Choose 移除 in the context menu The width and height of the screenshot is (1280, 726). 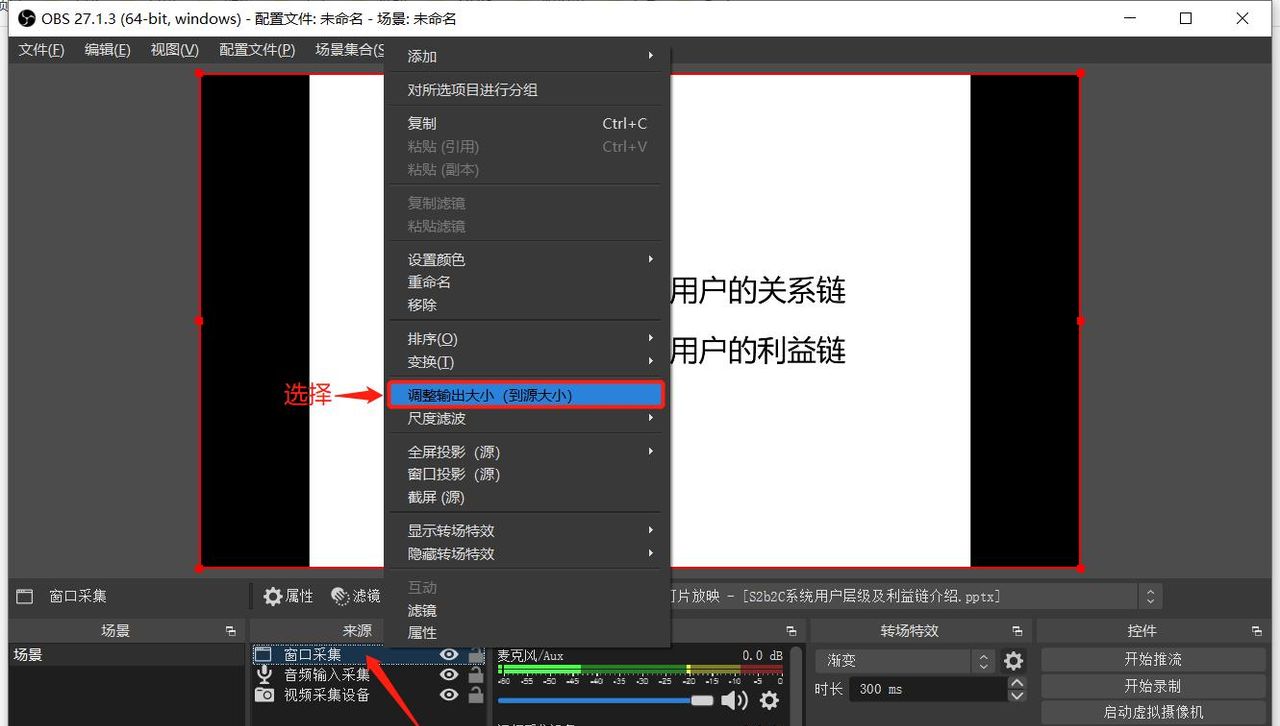pos(527,305)
